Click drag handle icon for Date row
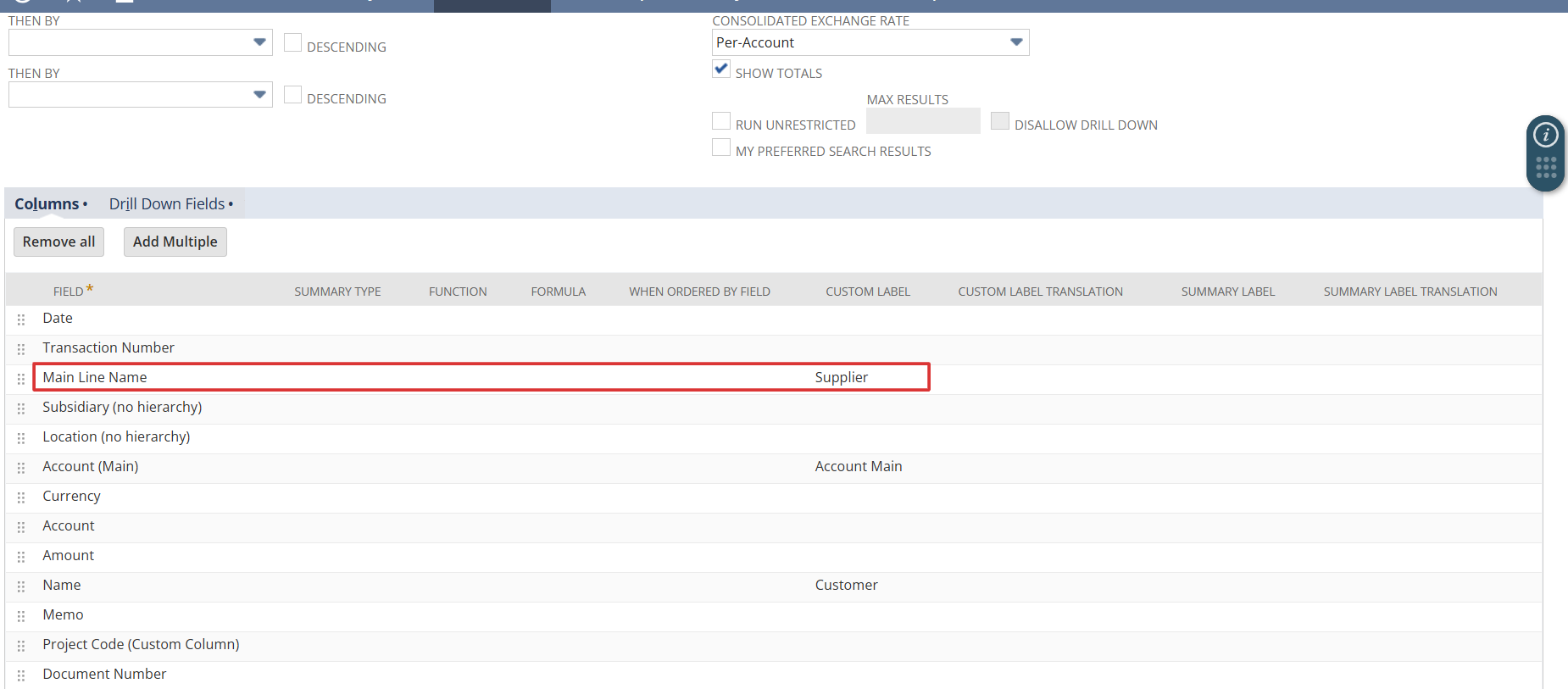This screenshot has width=1568, height=689. point(21,319)
